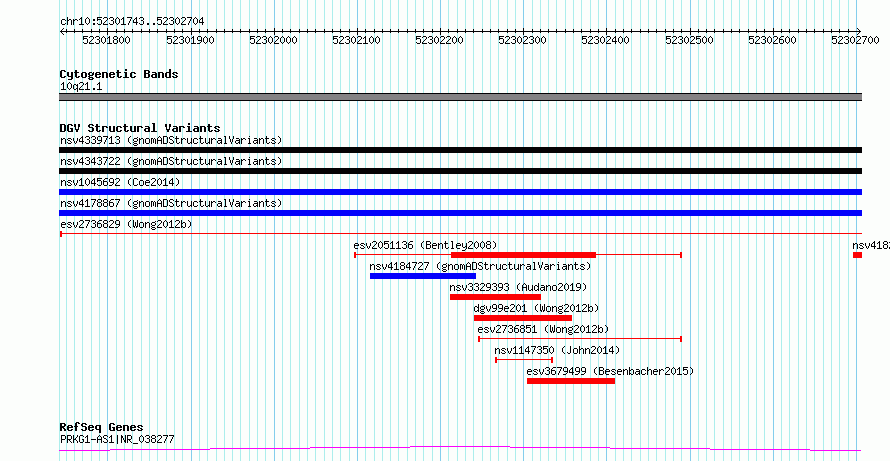
Task: Select the red bar for dgv99e201
Action: coord(523,318)
